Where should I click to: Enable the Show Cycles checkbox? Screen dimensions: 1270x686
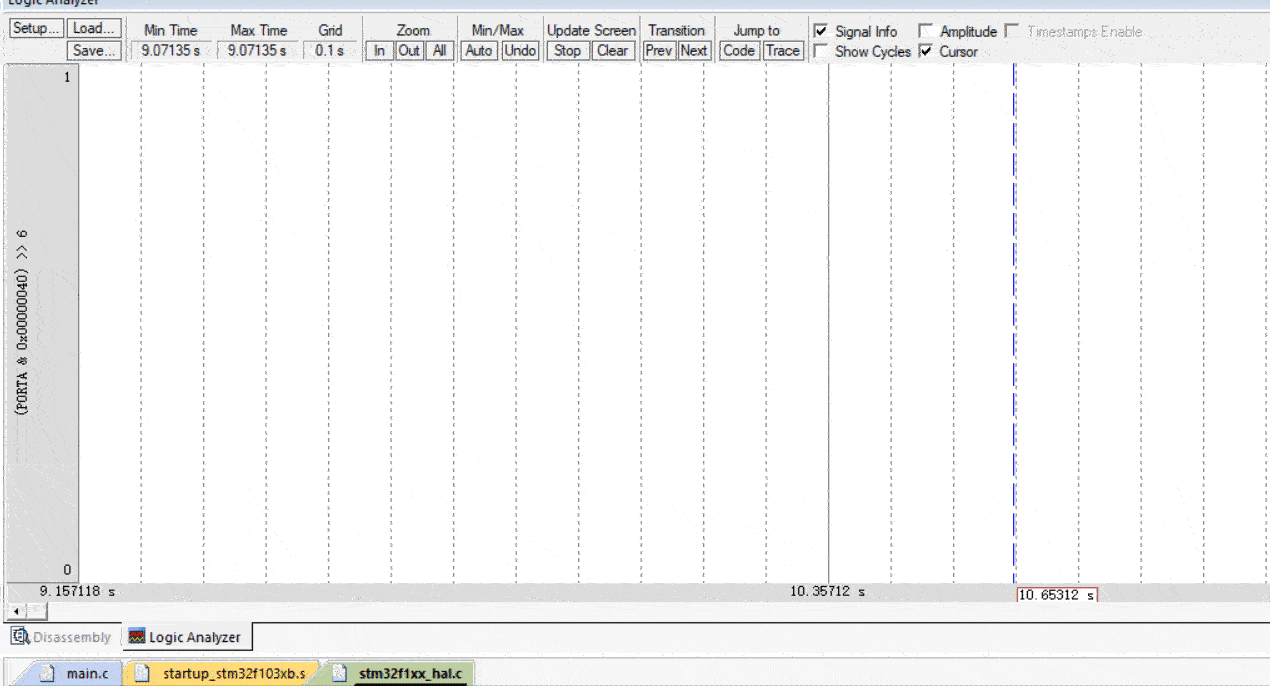821,51
